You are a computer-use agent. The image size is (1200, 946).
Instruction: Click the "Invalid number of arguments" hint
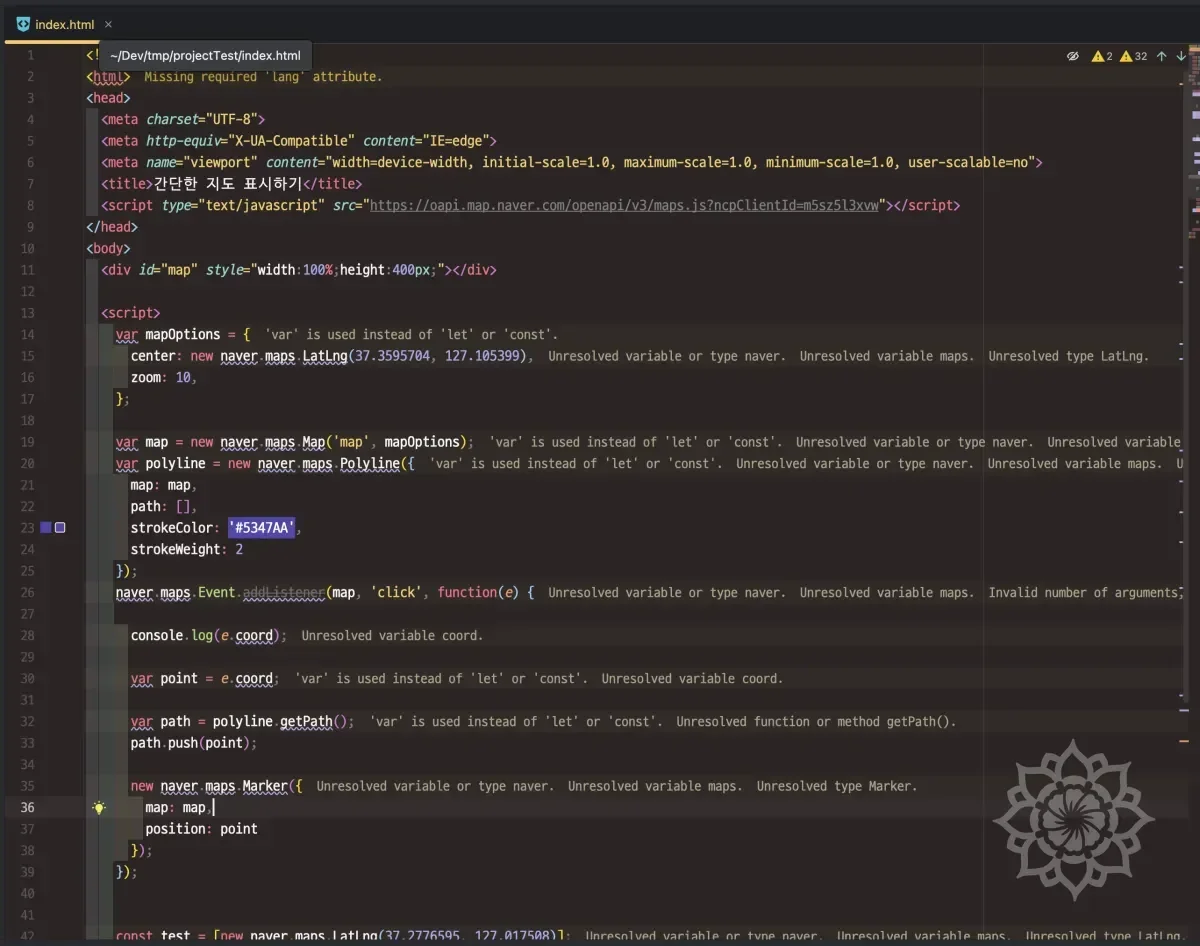(x=1084, y=592)
